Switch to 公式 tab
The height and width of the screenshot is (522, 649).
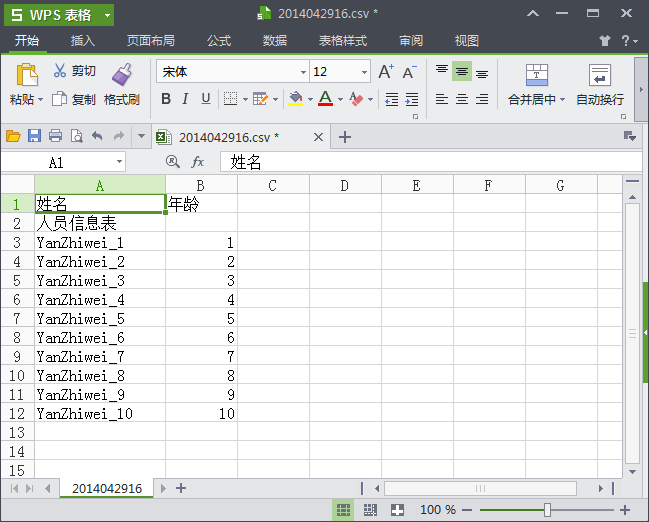pos(219,41)
